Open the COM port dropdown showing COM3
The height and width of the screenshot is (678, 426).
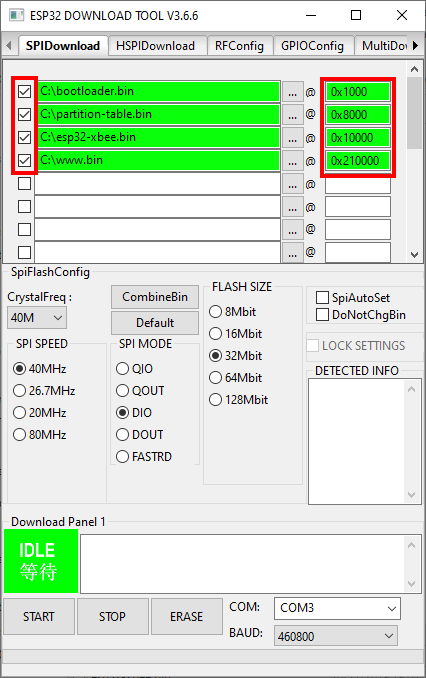[x=337, y=608]
